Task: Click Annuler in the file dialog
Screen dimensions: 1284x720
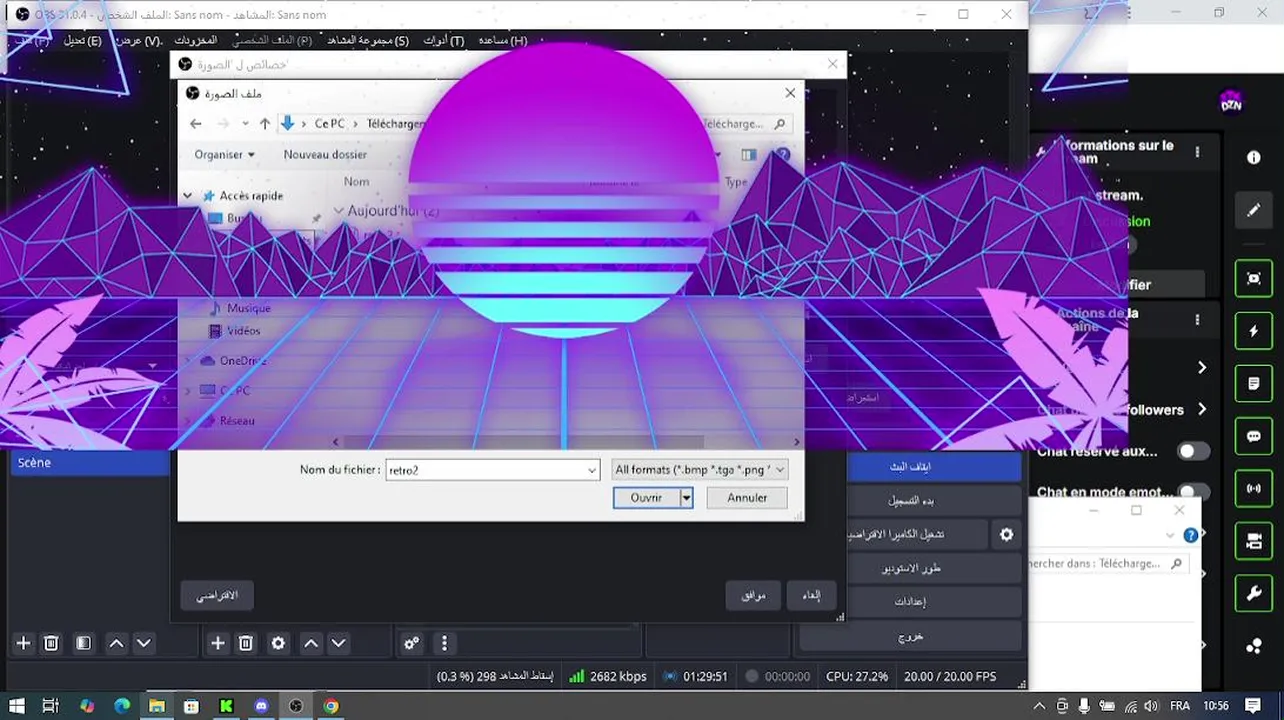Action: click(747, 497)
